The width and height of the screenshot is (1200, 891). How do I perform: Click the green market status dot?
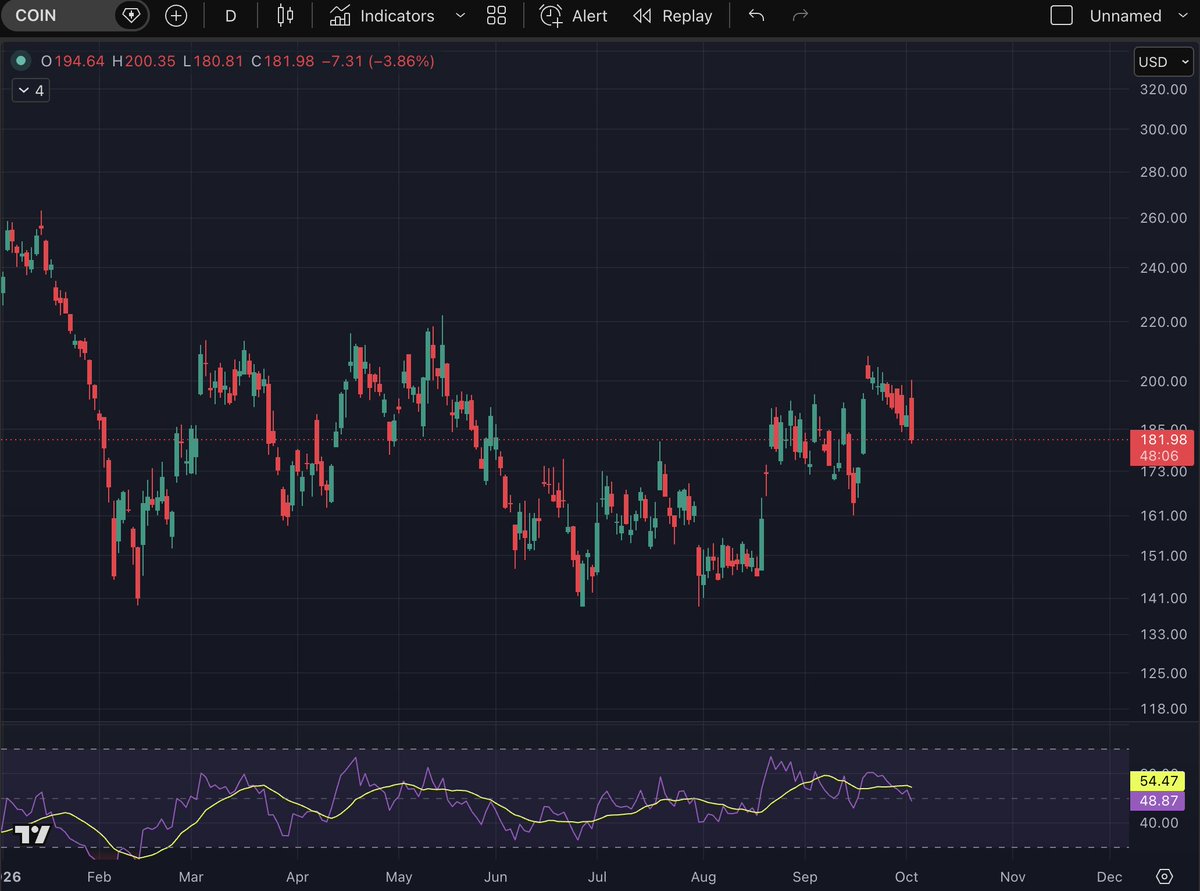click(x=19, y=61)
